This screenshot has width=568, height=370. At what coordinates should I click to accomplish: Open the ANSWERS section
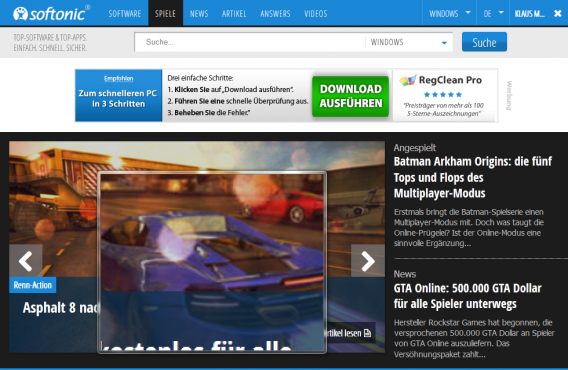click(275, 13)
